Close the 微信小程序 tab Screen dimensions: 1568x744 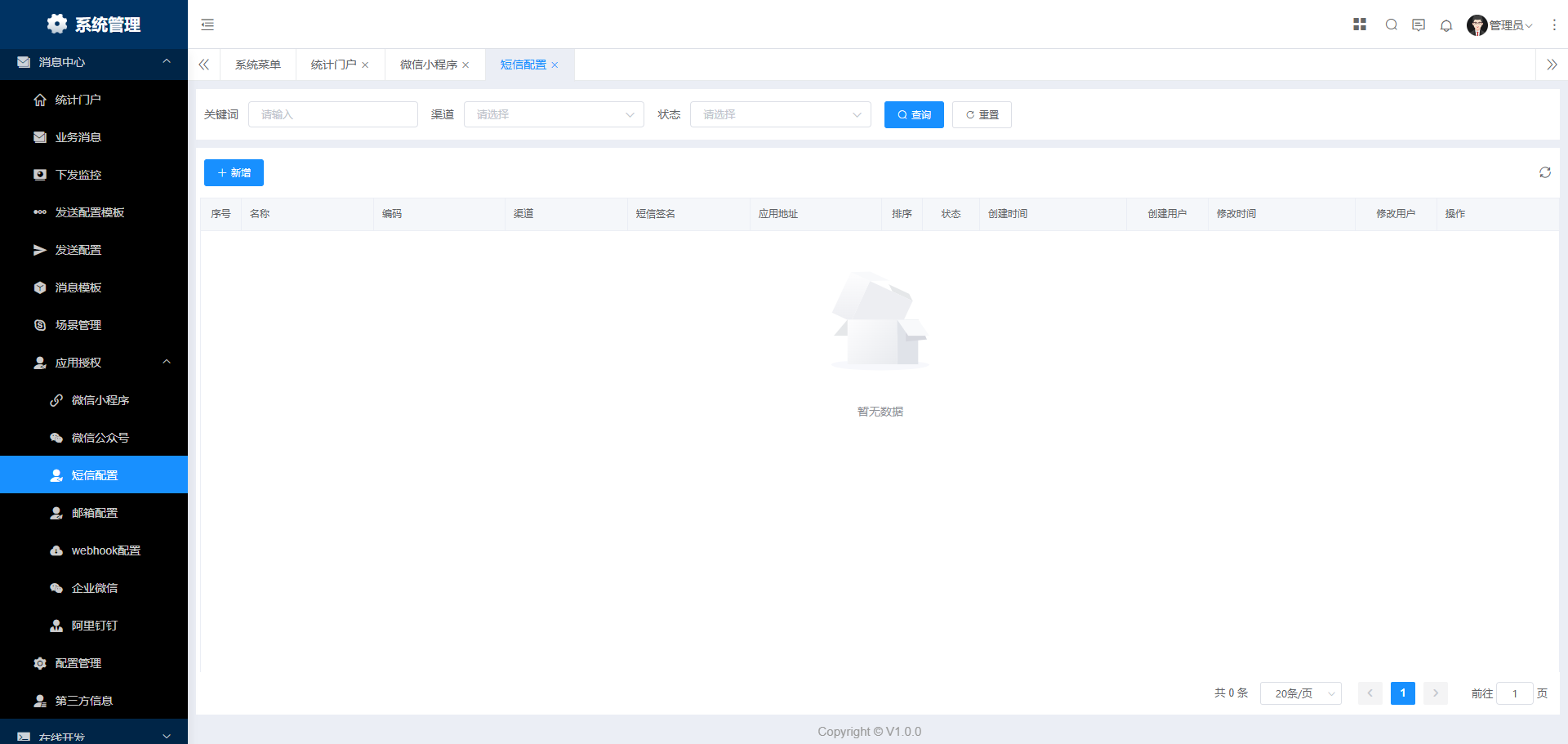465,65
